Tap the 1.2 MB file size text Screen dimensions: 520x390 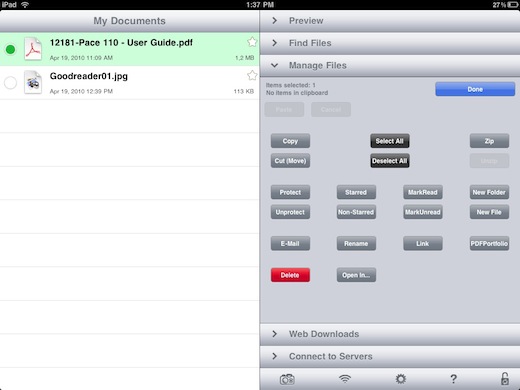point(245,58)
